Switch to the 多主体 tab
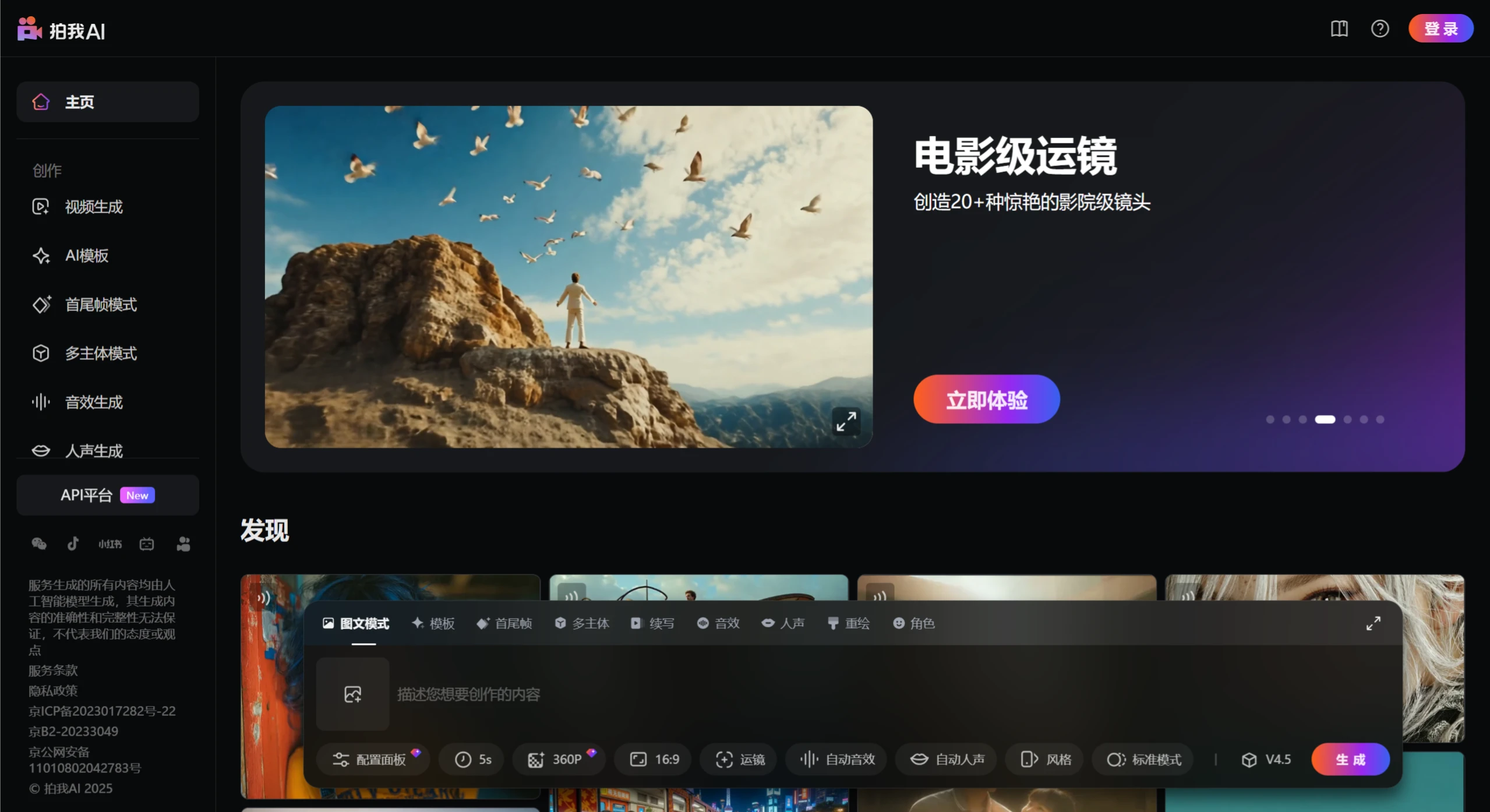Screen dimensions: 1490x812 tap(581, 623)
